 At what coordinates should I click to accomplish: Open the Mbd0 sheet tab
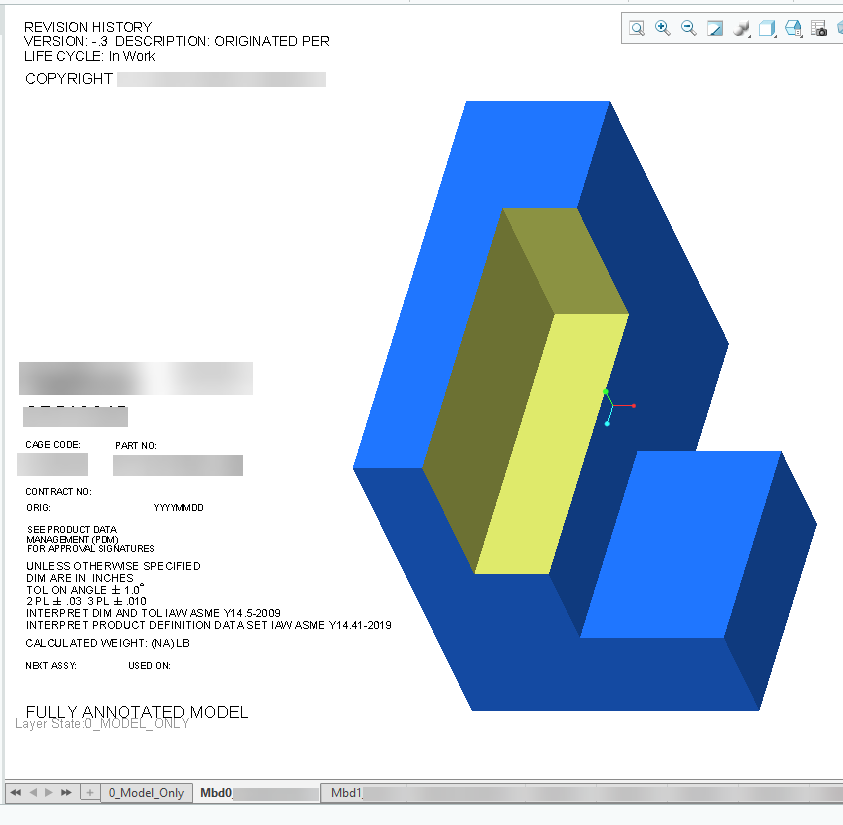point(212,791)
